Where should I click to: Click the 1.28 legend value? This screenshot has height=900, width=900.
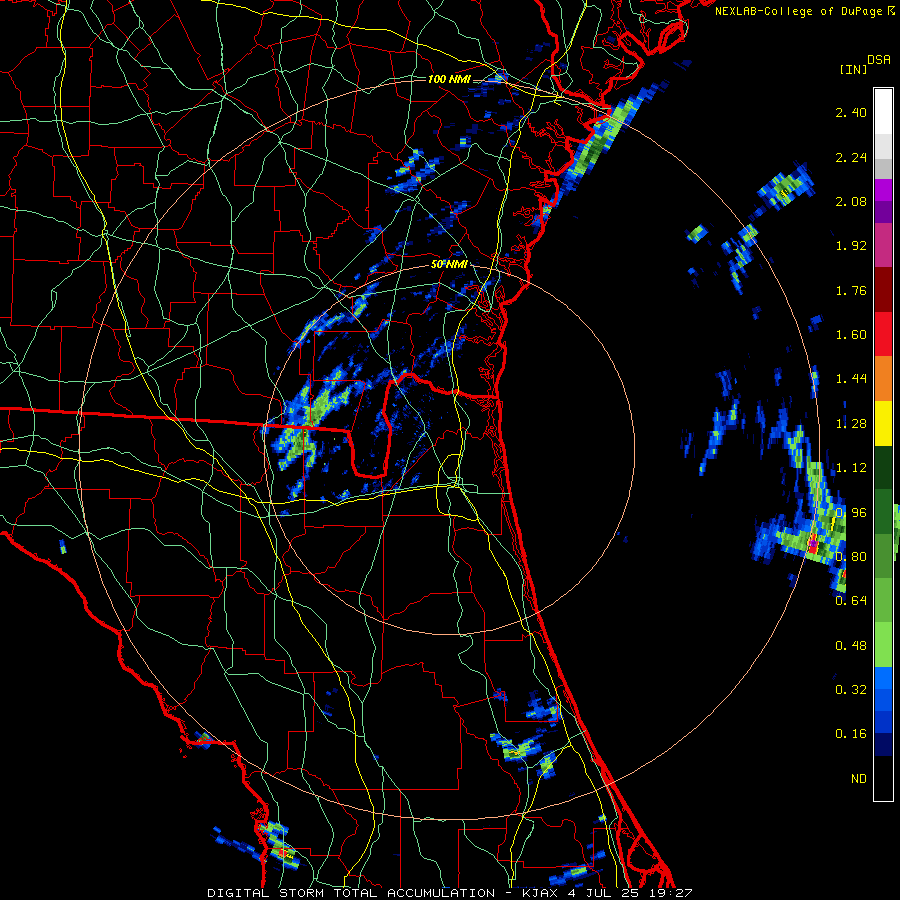click(x=851, y=424)
